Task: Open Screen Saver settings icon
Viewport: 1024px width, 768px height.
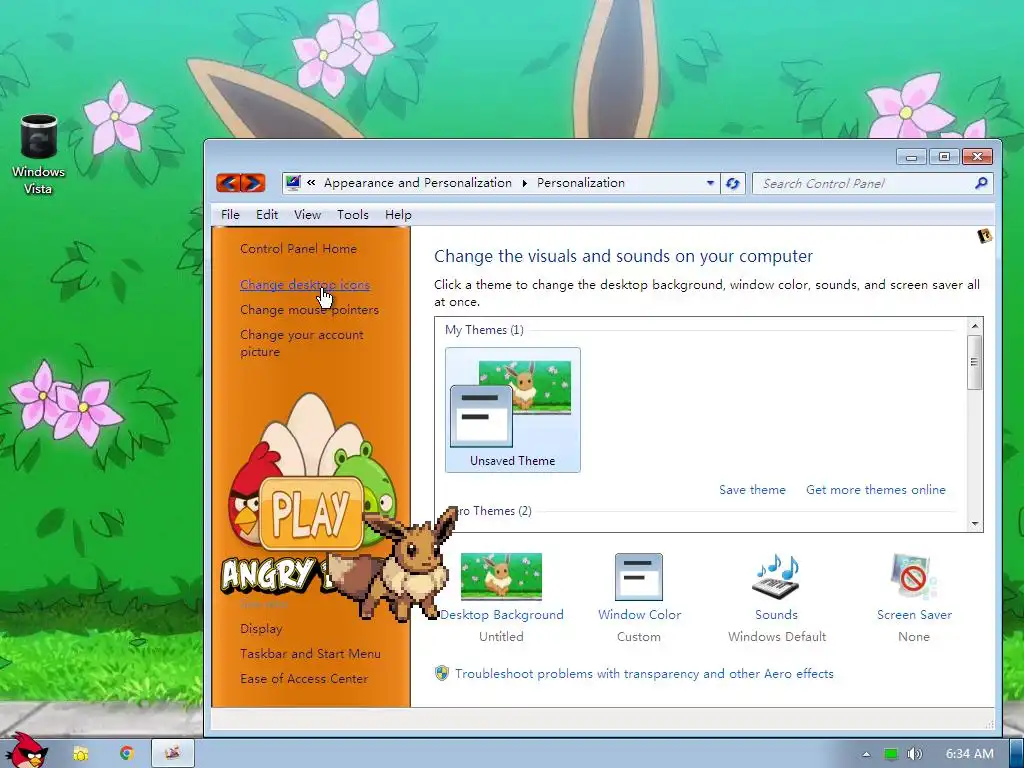Action: tap(914, 576)
